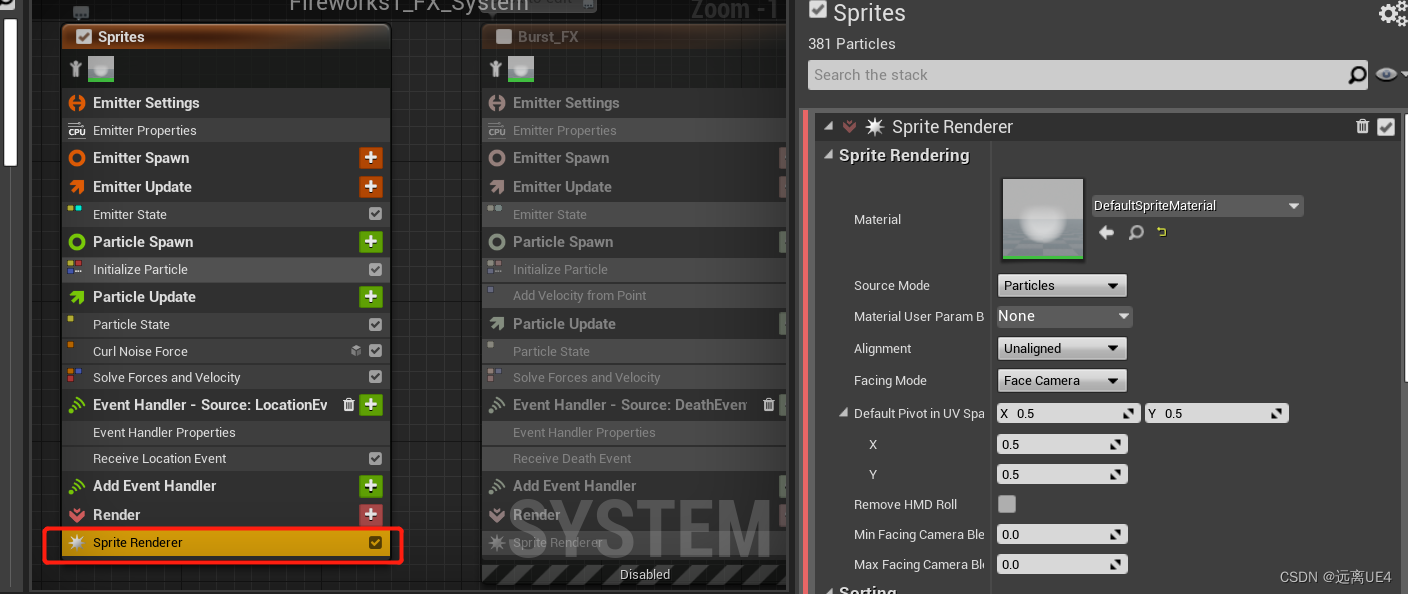
Task: Enable the Remove HMD Roll checkbox
Action: (1007, 504)
